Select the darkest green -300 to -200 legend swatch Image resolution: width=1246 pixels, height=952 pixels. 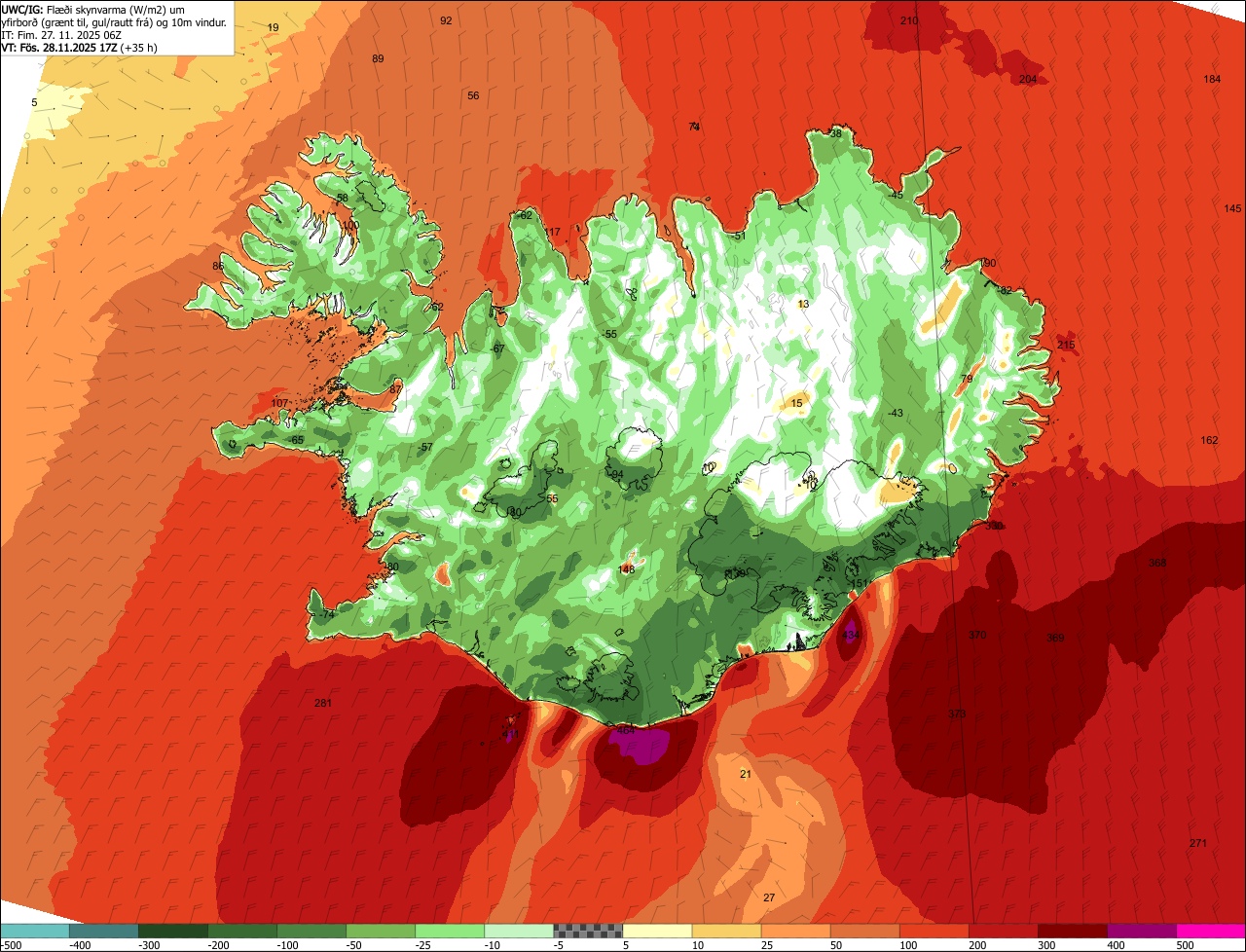[172, 931]
